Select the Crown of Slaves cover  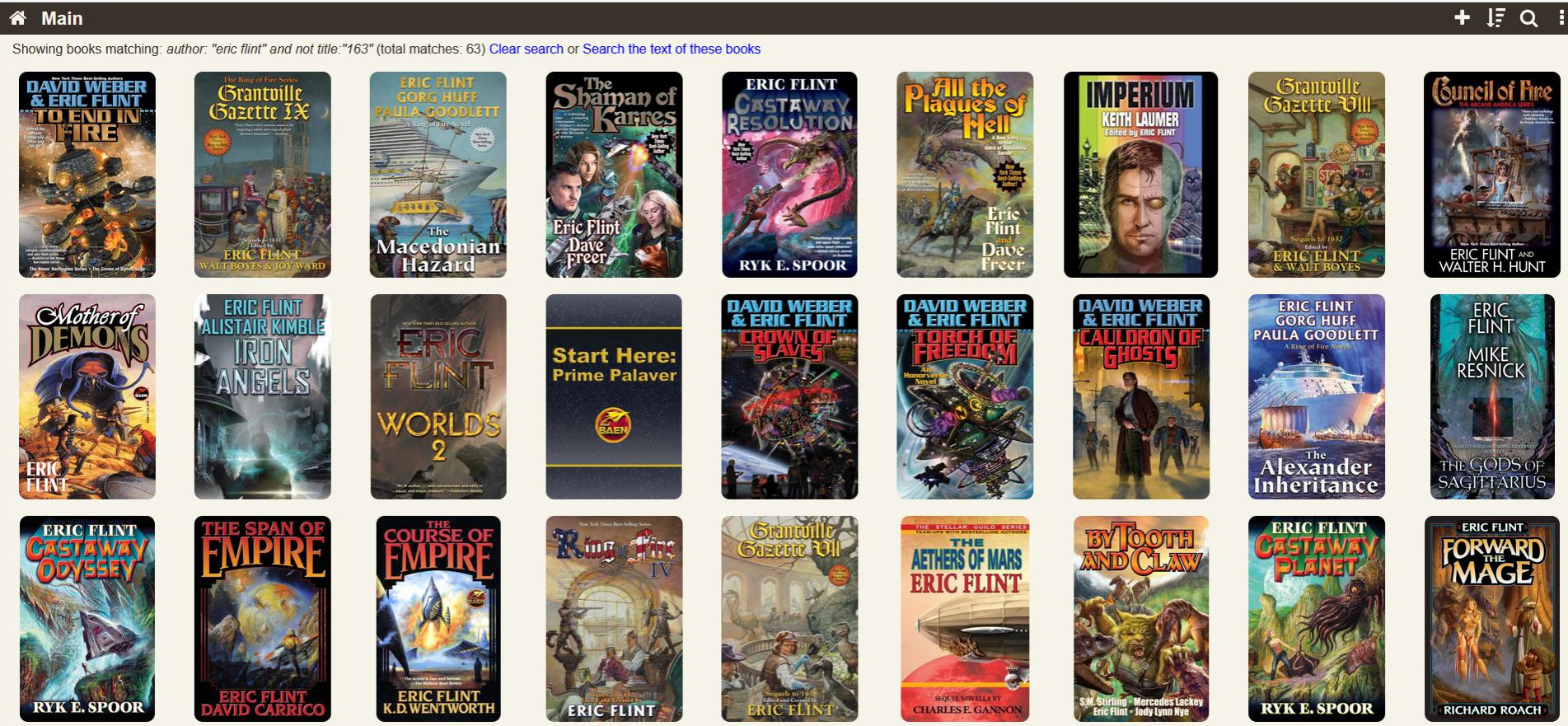(x=789, y=396)
